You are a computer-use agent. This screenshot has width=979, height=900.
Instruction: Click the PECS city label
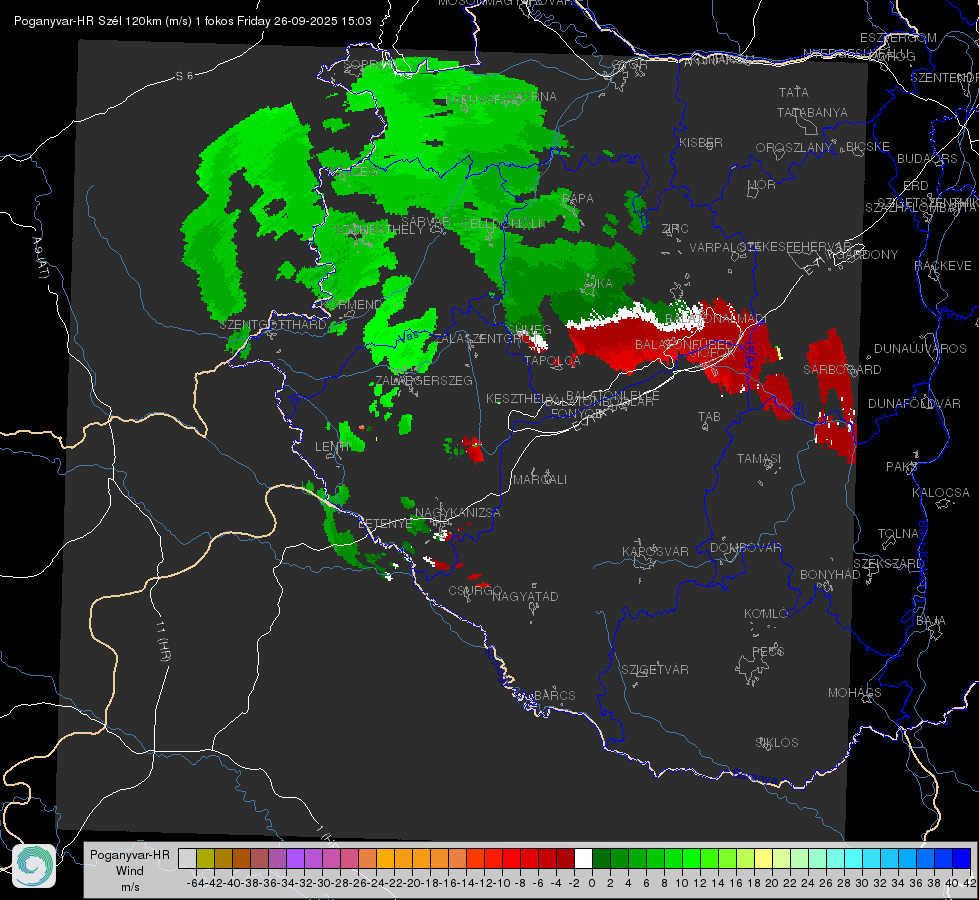click(x=767, y=651)
